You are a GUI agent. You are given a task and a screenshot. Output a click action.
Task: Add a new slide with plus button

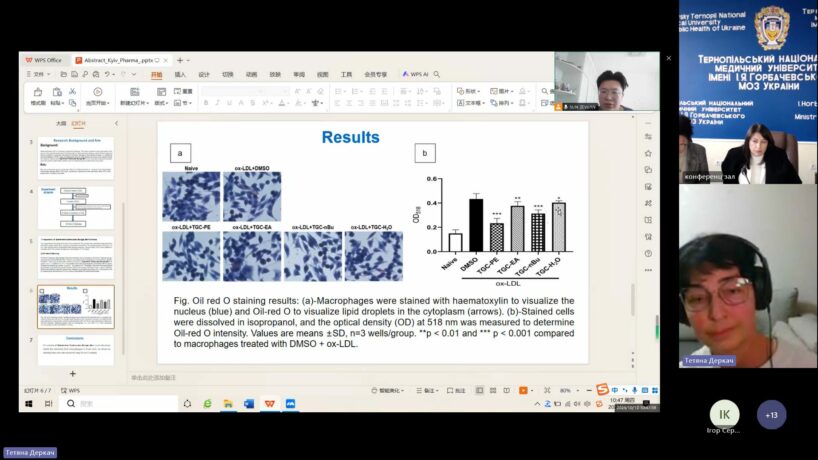tap(72, 373)
